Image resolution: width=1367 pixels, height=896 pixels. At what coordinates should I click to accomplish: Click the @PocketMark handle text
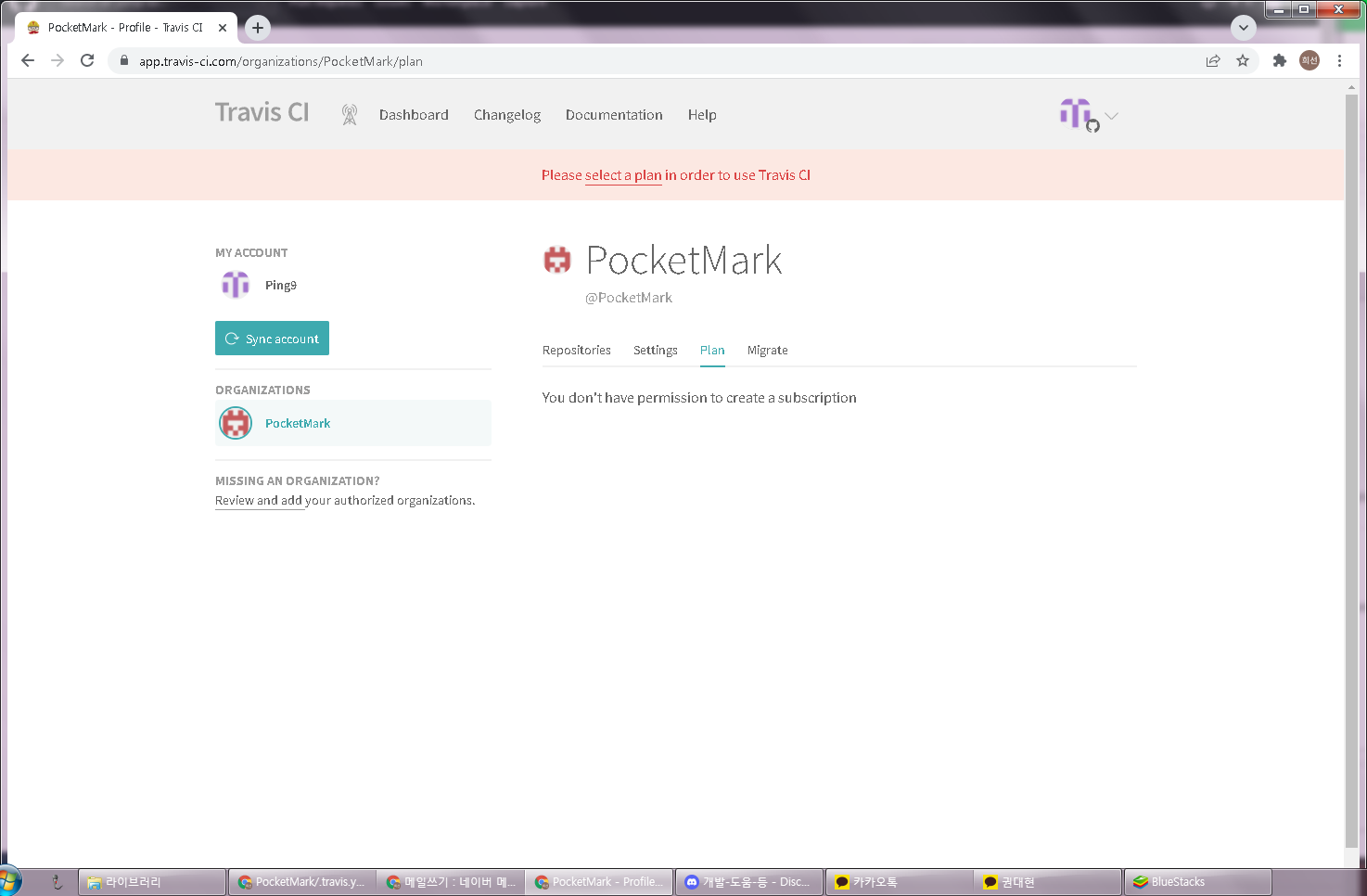(629, 298)
